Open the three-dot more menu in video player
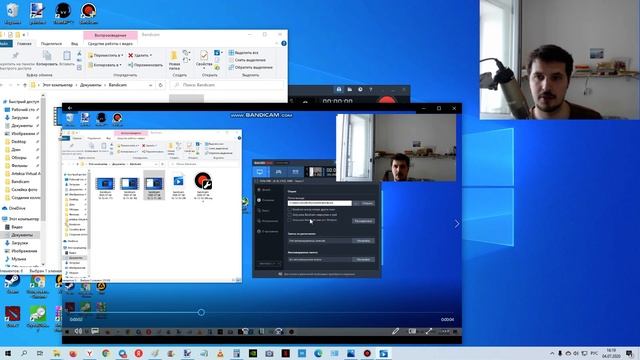The width and height of the screenshot is (640, 360). (x=445, y=331)
